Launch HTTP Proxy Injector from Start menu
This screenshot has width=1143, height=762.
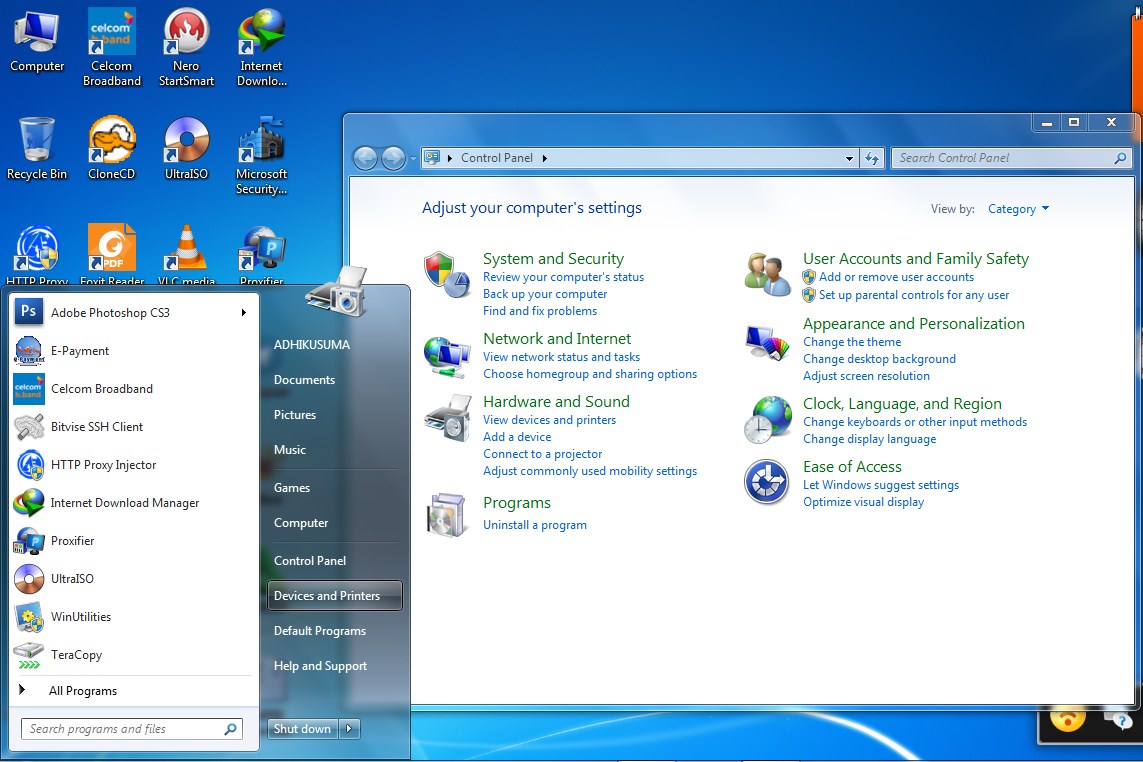pos(133,464)
